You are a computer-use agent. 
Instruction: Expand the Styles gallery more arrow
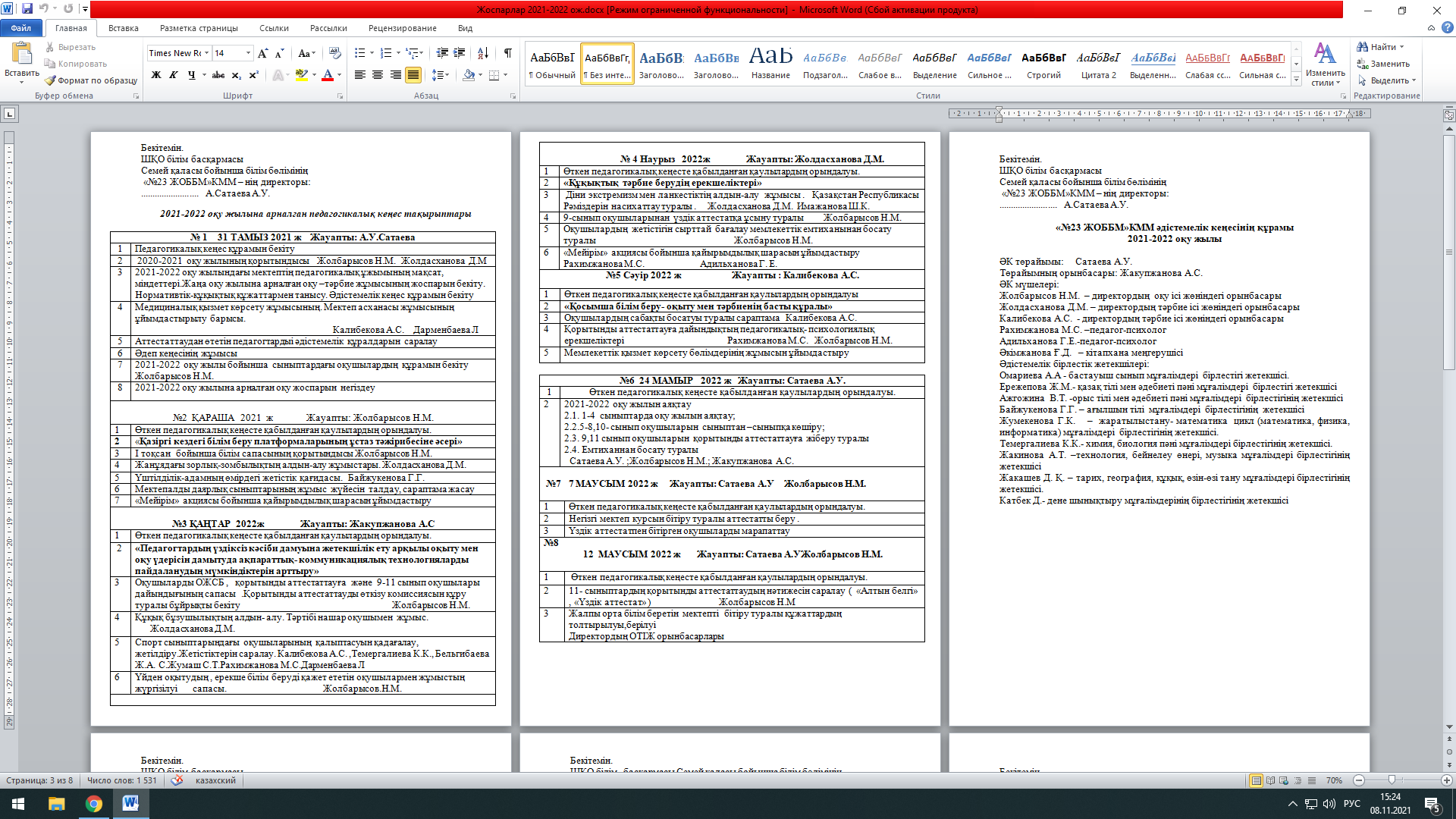pyautogui.click(x=1296, y=80)
